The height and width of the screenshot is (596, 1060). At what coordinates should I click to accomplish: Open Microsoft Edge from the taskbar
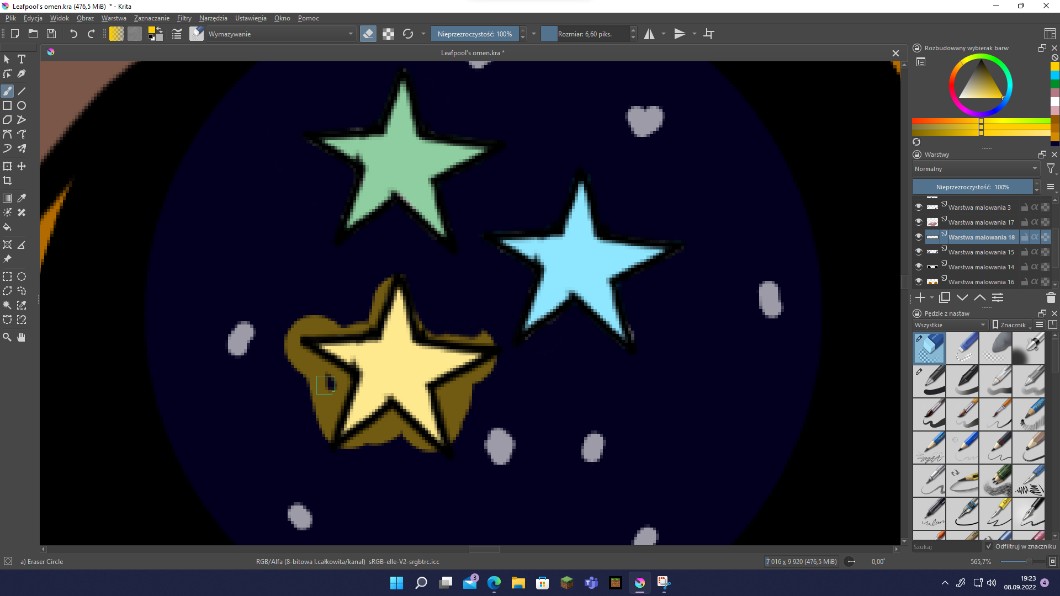click(494, 583)
